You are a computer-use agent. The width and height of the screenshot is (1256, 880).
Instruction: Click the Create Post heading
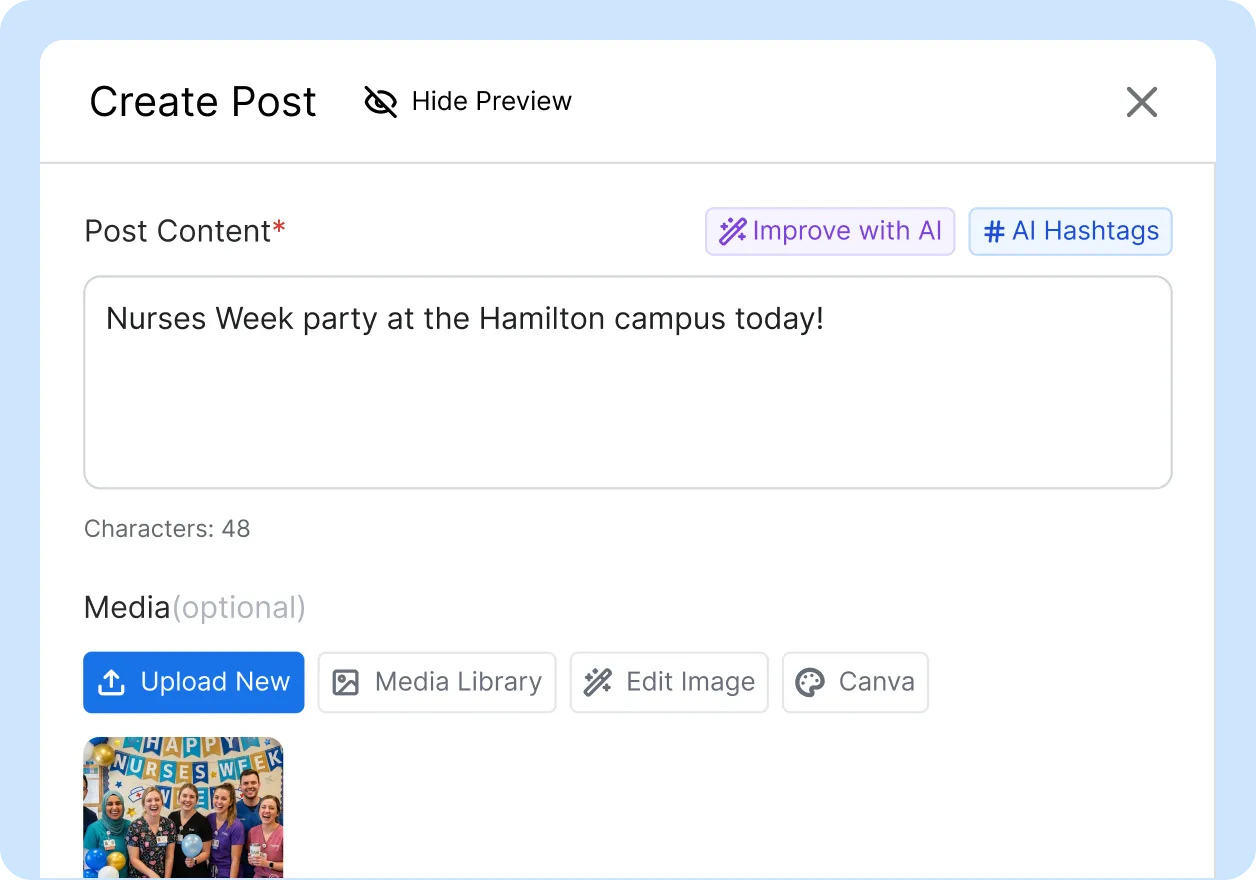coord(203,102)
